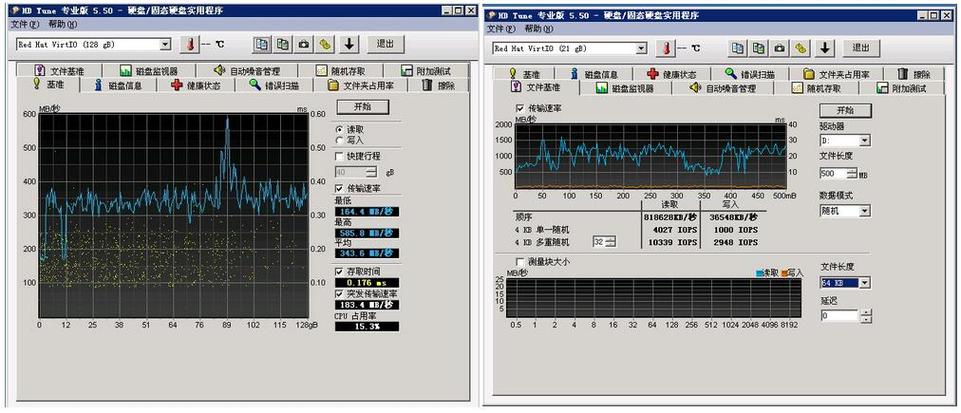Click the camera save-screenshot icon in the 128 gB window
This screenshot has width=961, height=413.
[x=303, y=45]
